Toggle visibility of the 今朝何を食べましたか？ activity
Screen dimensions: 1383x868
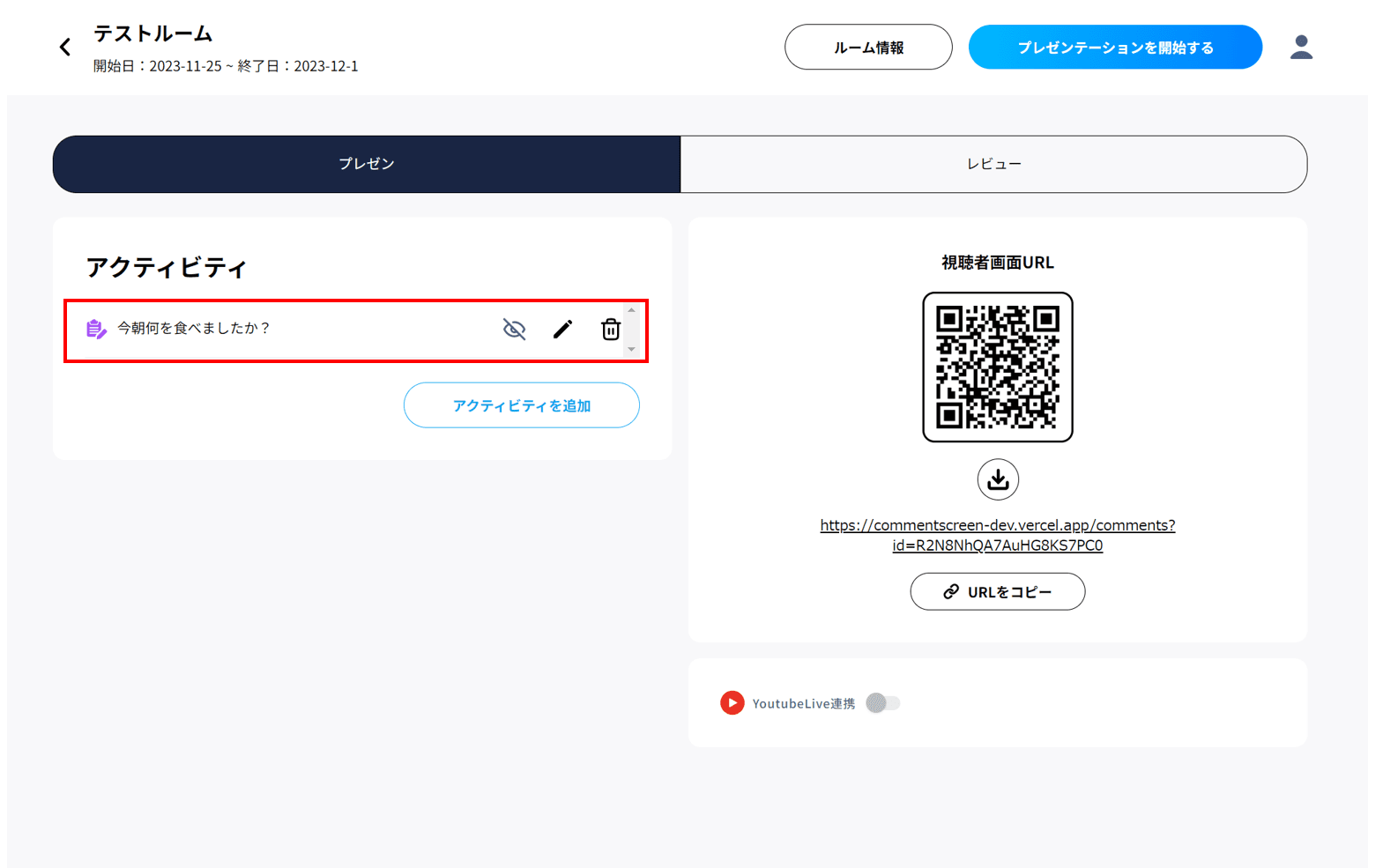tap(514, 330)
